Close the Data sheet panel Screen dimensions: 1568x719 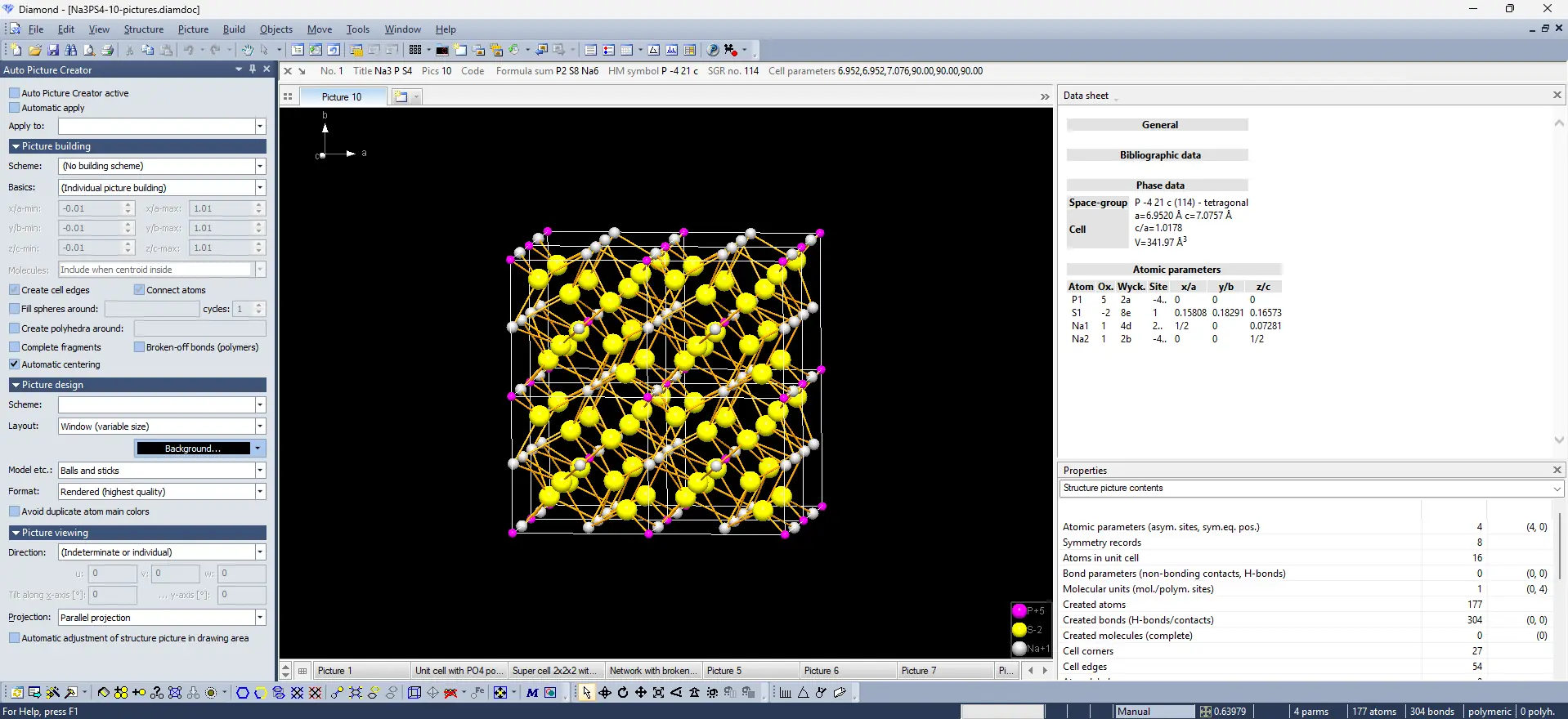[1557, 96]
